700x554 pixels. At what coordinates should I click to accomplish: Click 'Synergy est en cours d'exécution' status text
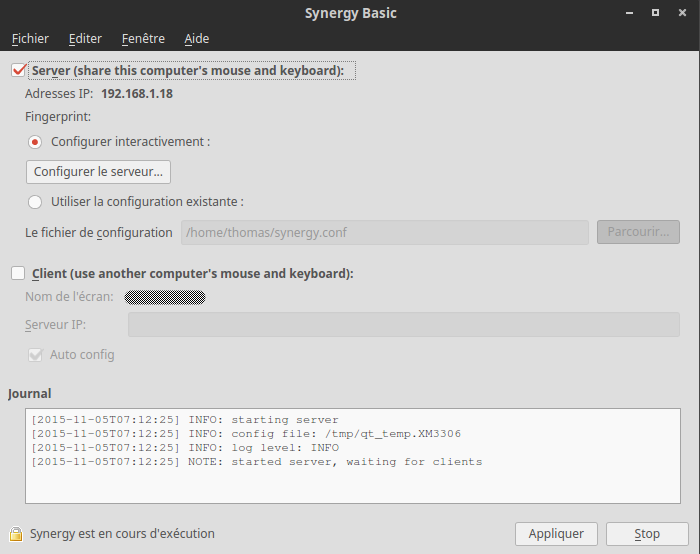[x=122, y=534]
